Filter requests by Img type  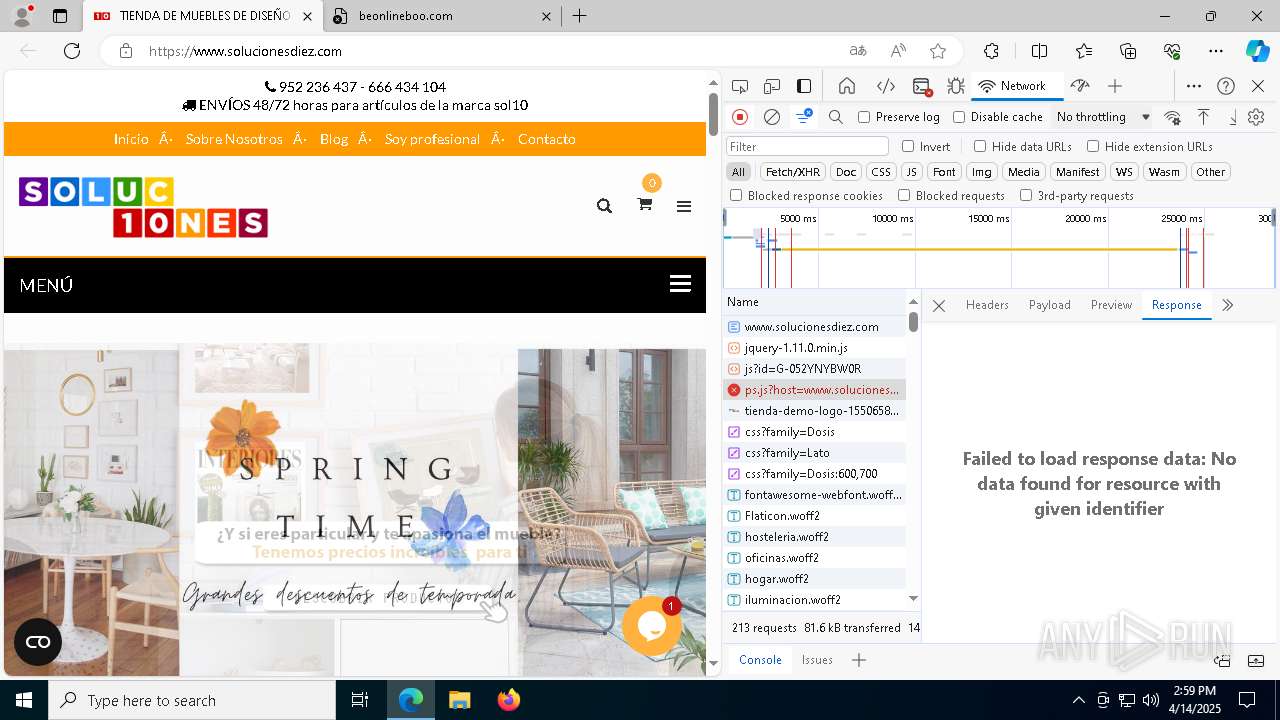pos(982,172)
